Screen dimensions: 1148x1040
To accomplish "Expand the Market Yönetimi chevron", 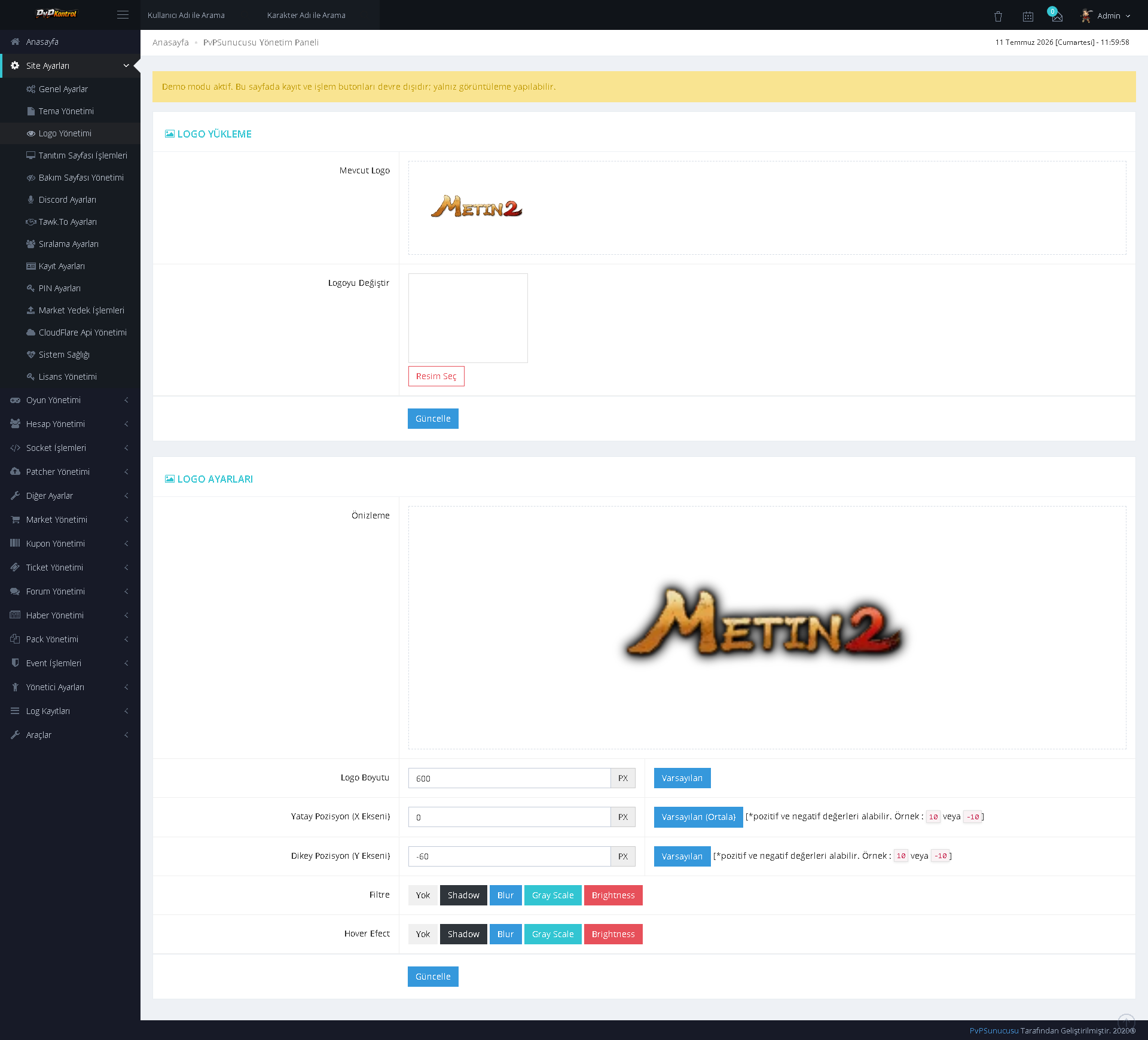I will coord(126,520).
